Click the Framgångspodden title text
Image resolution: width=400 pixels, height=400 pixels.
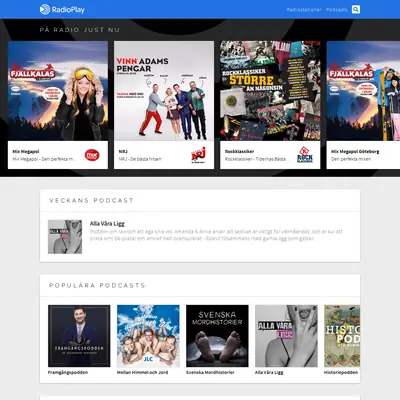coord(68,372)
